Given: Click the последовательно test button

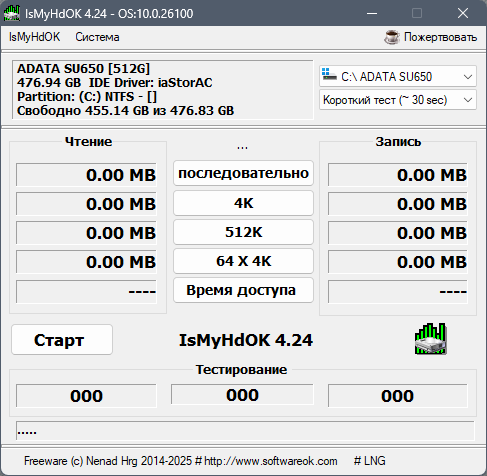Looking at the screenshot, I should [x=243, y=173].
